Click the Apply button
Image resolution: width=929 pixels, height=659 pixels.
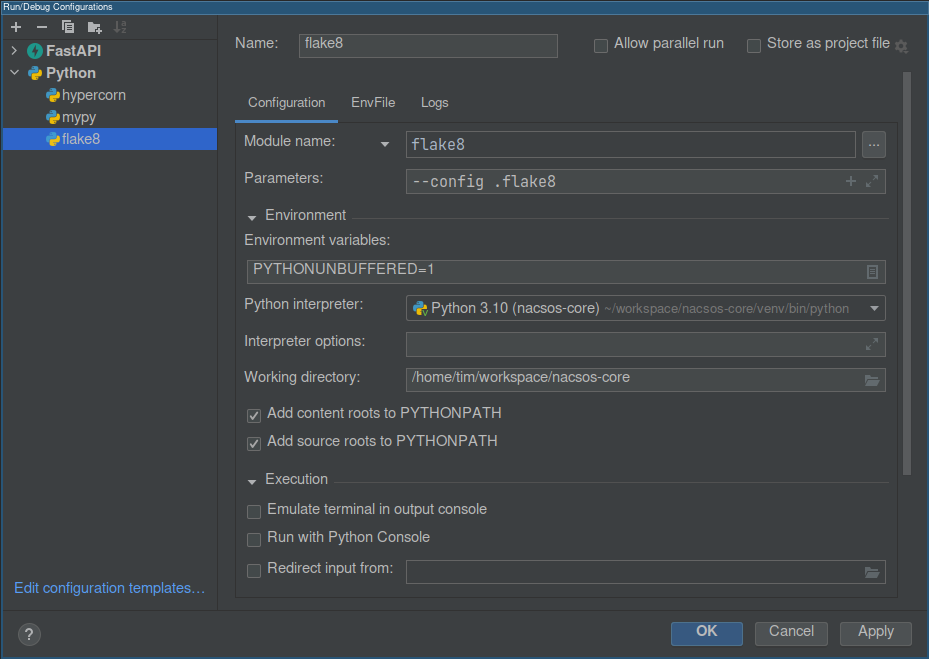[x=875, y=632]
